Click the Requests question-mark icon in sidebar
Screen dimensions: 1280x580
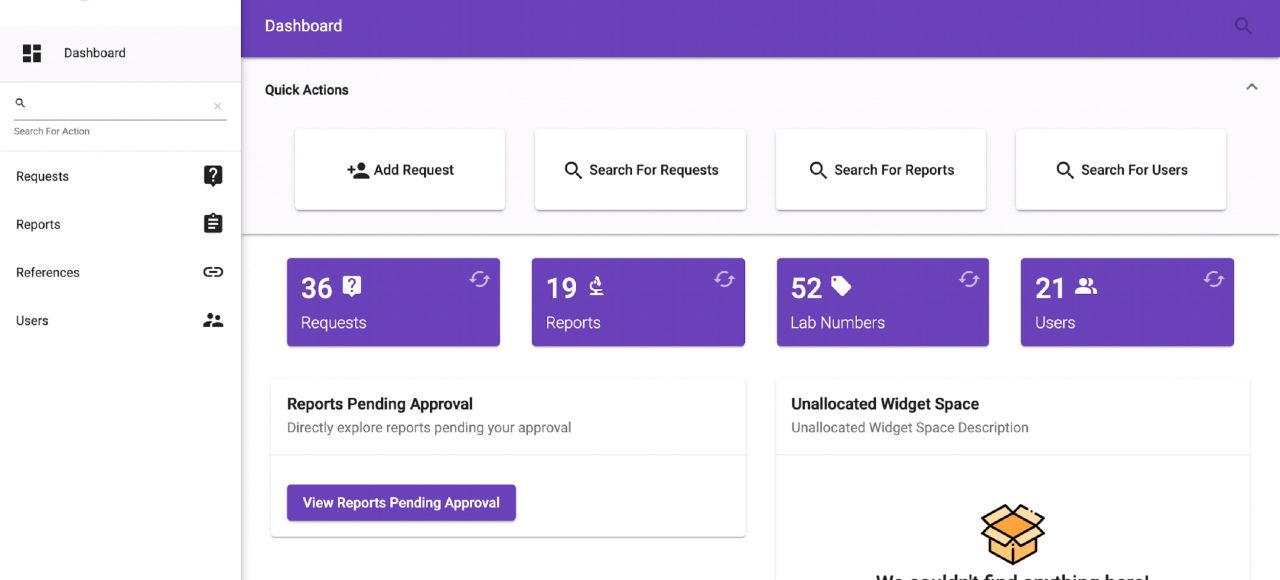click(x=213, y=176)
